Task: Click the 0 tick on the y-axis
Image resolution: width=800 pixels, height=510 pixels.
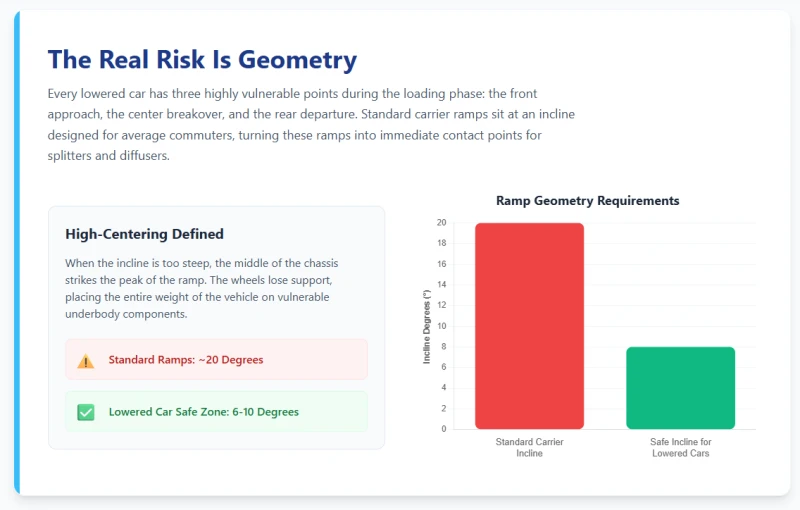Action: pos(444,429)
